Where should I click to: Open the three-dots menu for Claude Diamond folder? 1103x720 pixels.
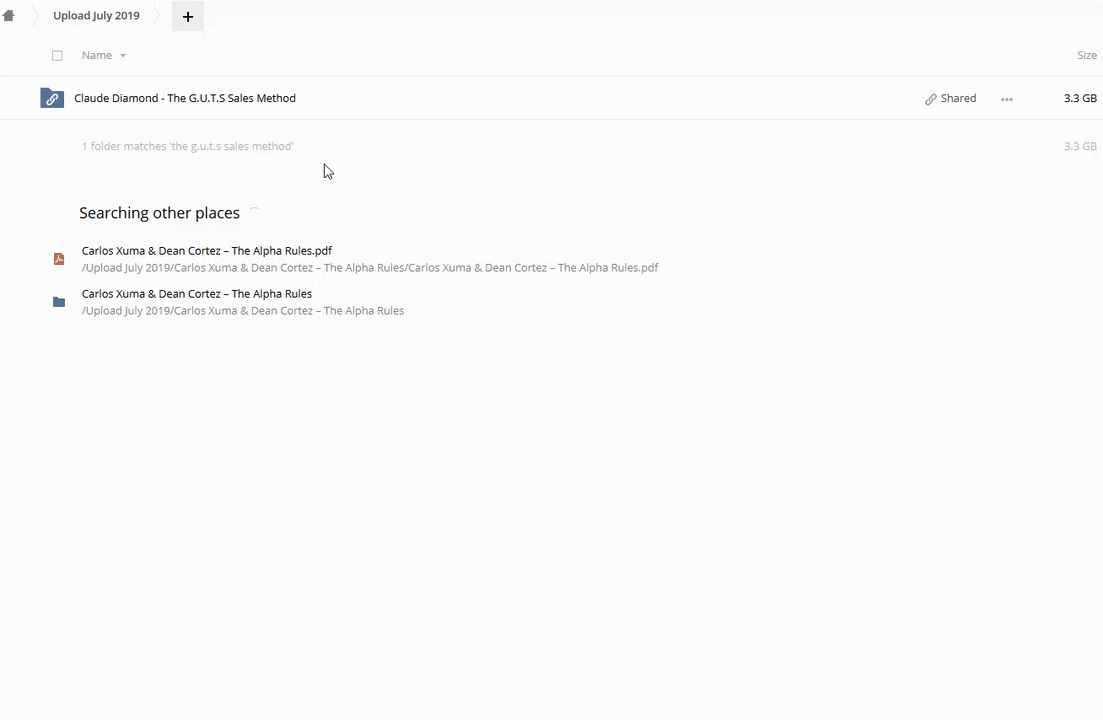[x=1006, y=99]
